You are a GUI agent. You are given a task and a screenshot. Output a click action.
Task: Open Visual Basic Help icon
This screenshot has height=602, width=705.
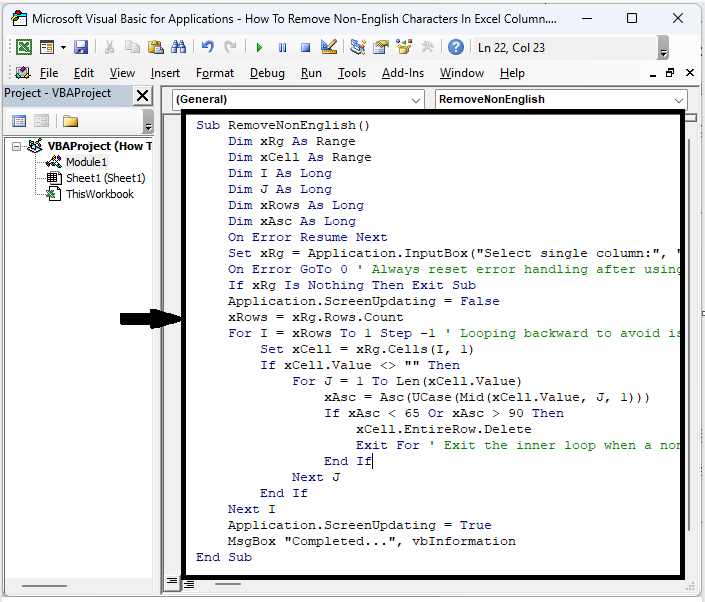456,47
